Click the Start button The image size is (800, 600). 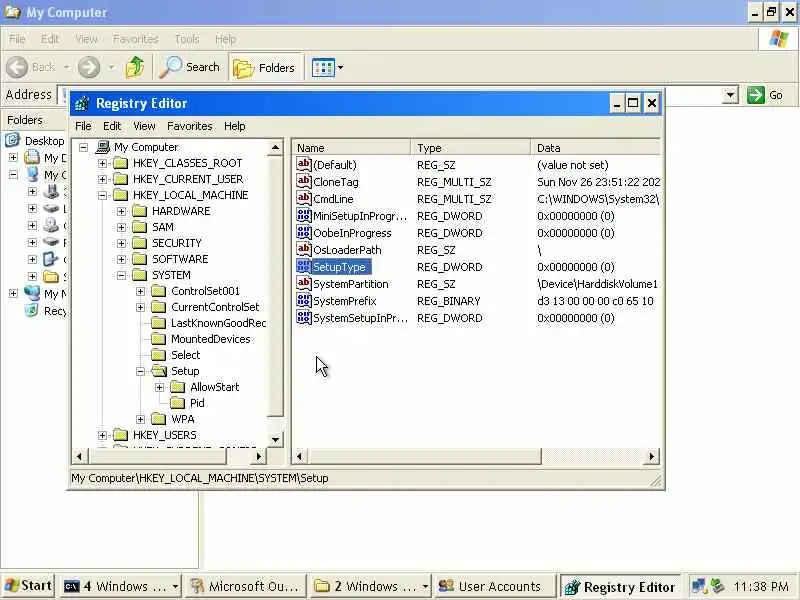pyautogui.click(x=29, y=586)
